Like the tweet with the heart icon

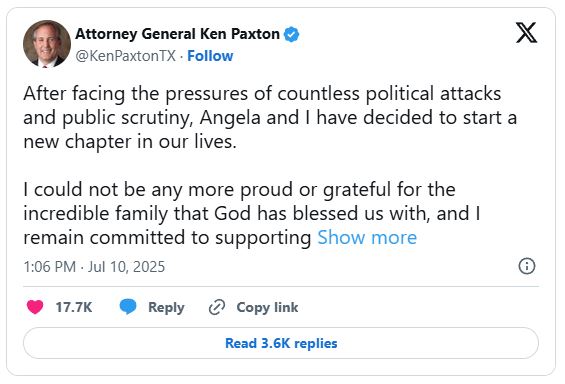(x=35, y=307)
